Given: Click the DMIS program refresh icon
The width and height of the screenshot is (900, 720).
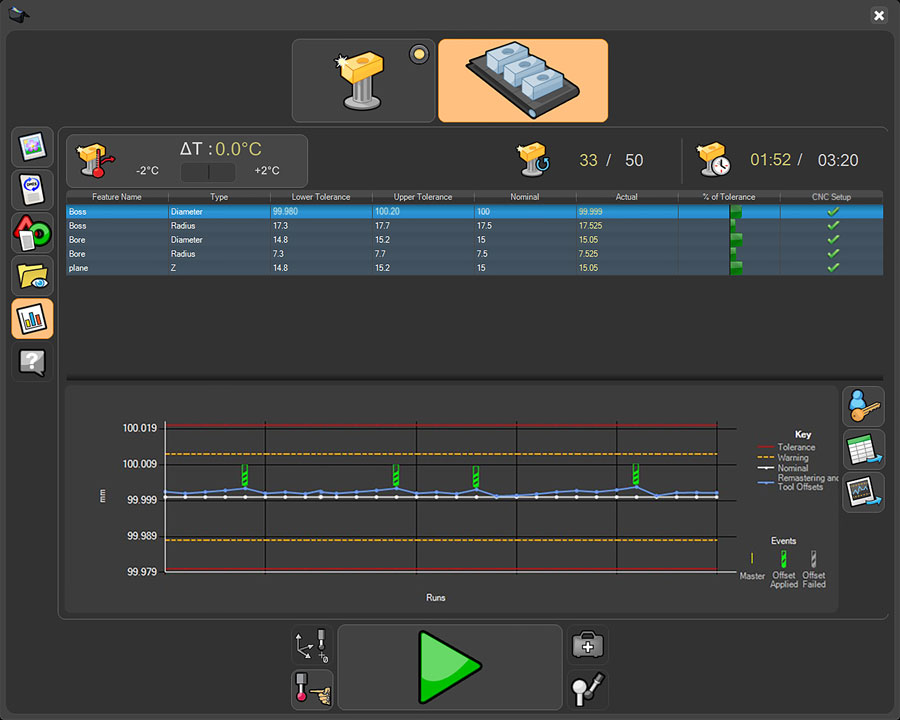Looking at the screenshot, I should 32,190.
